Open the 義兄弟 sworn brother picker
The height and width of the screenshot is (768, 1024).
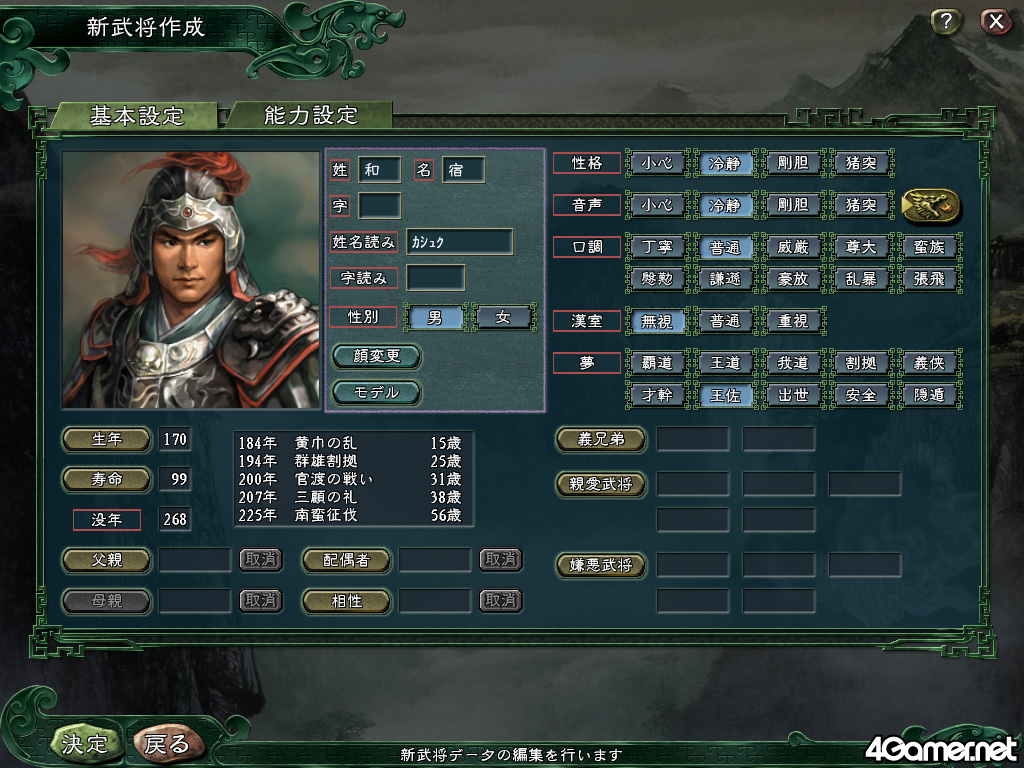click(601, 440)
